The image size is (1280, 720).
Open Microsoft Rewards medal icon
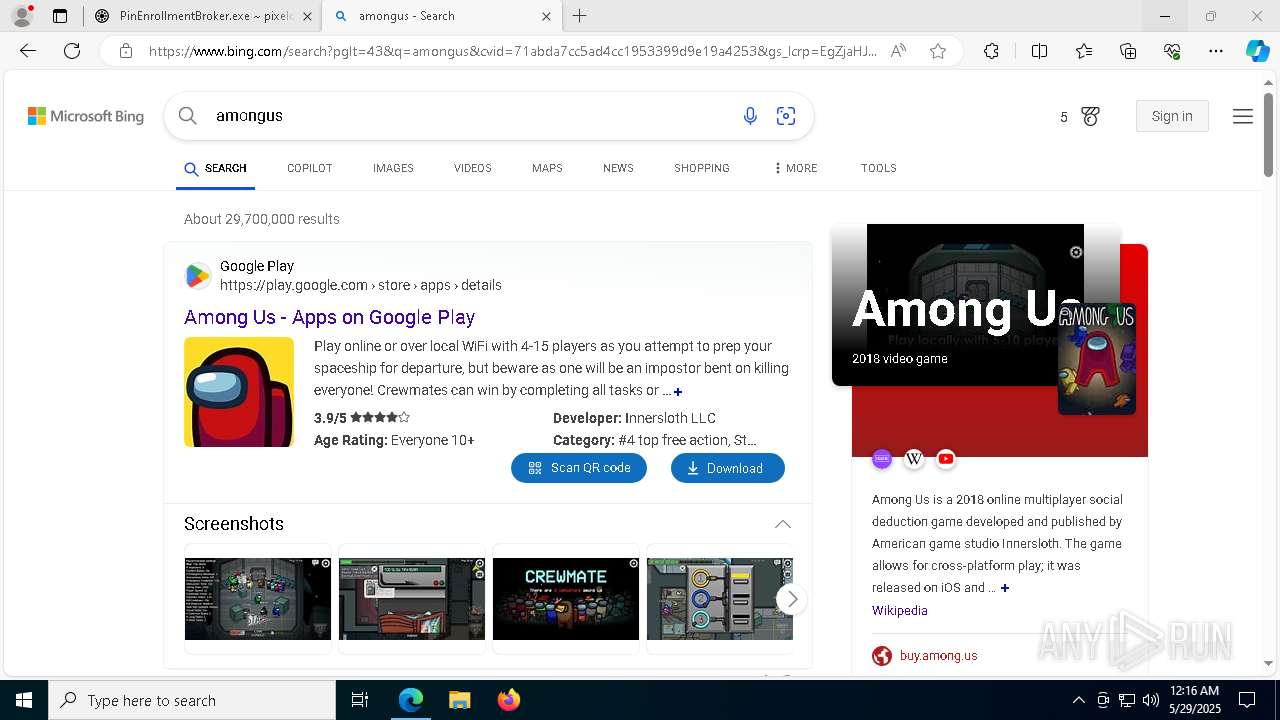pyautogui.click(x=1091, y=116)
